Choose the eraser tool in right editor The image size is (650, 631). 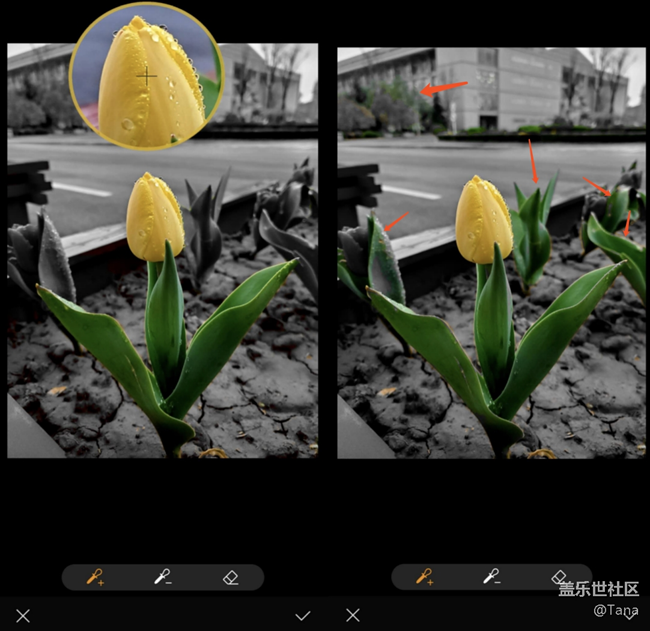(x=559, y=576)
